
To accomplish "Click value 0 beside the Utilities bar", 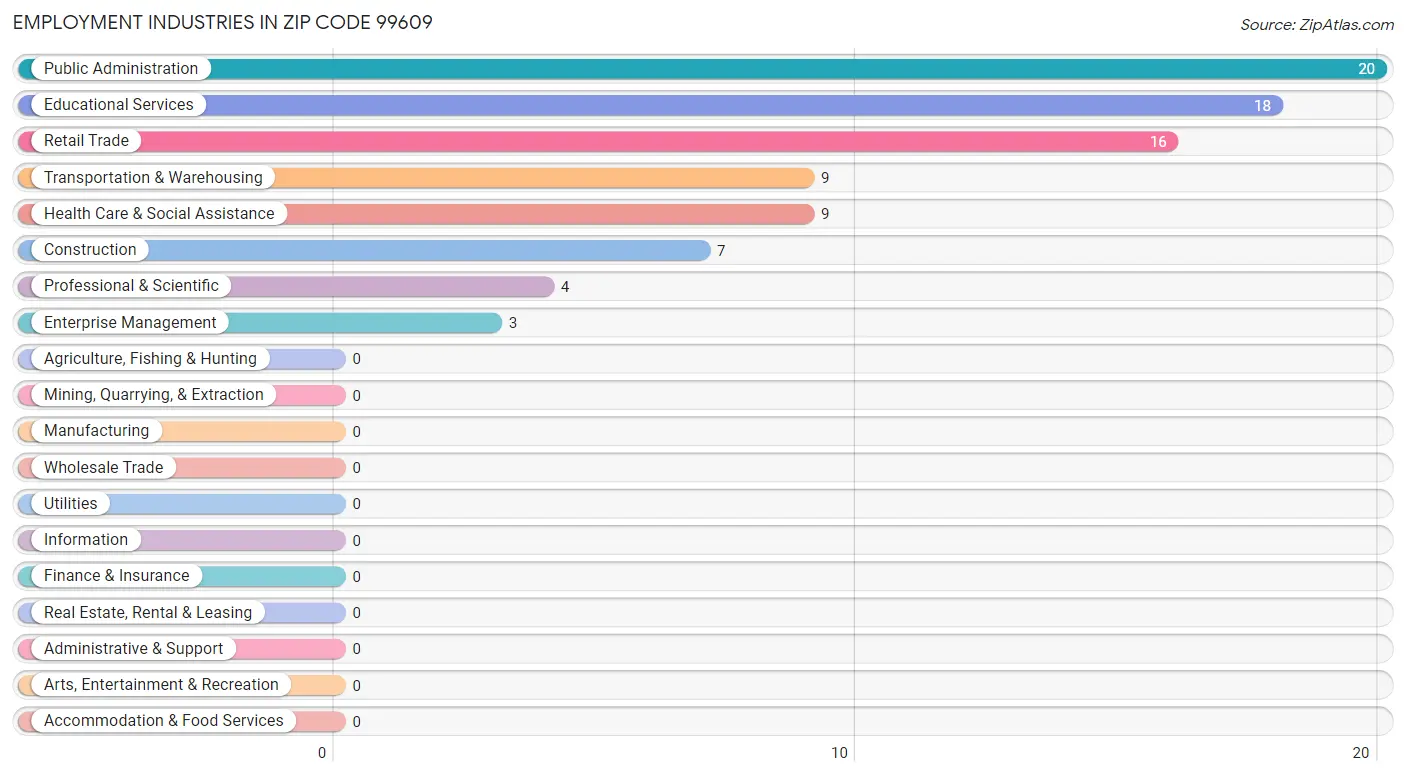I will [357, 505].
